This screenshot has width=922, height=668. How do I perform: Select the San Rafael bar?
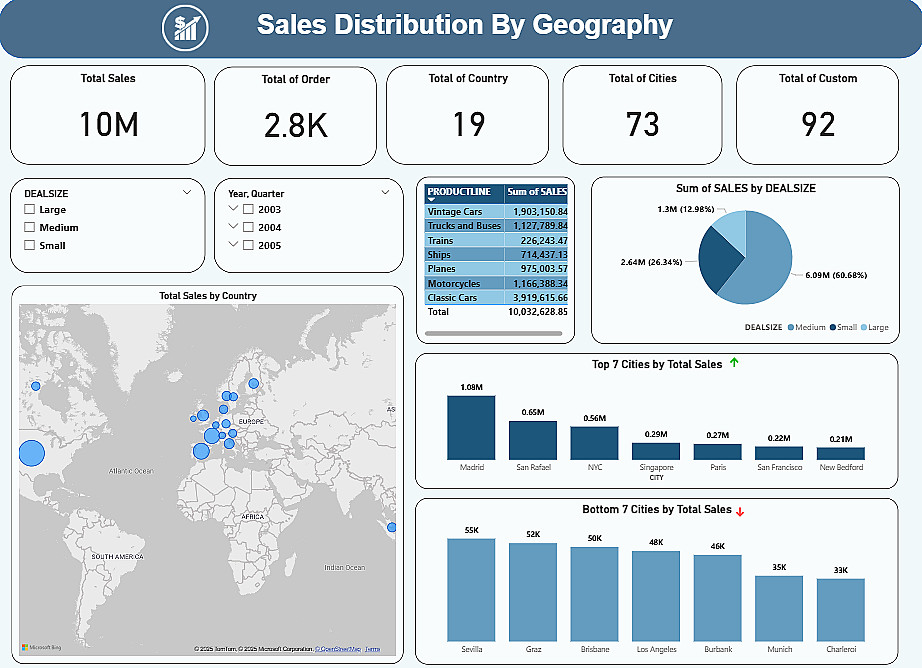click(533, 440)
